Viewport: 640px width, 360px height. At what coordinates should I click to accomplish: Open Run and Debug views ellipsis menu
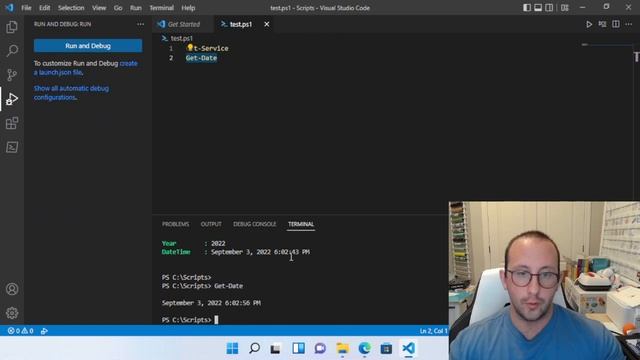click(140, 24)
